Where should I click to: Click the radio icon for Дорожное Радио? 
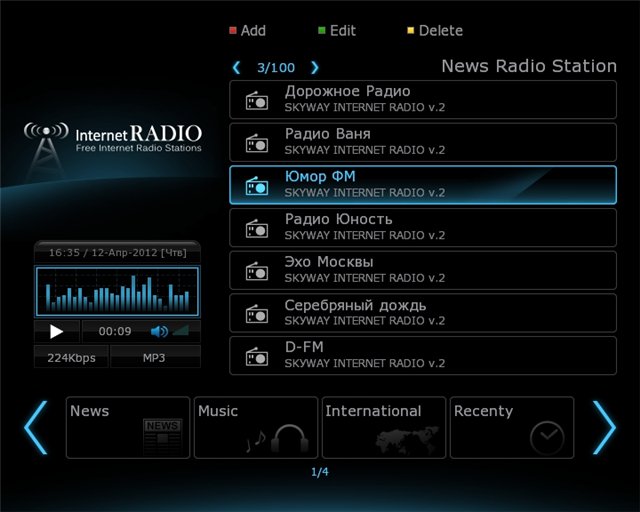pos(257,100)
